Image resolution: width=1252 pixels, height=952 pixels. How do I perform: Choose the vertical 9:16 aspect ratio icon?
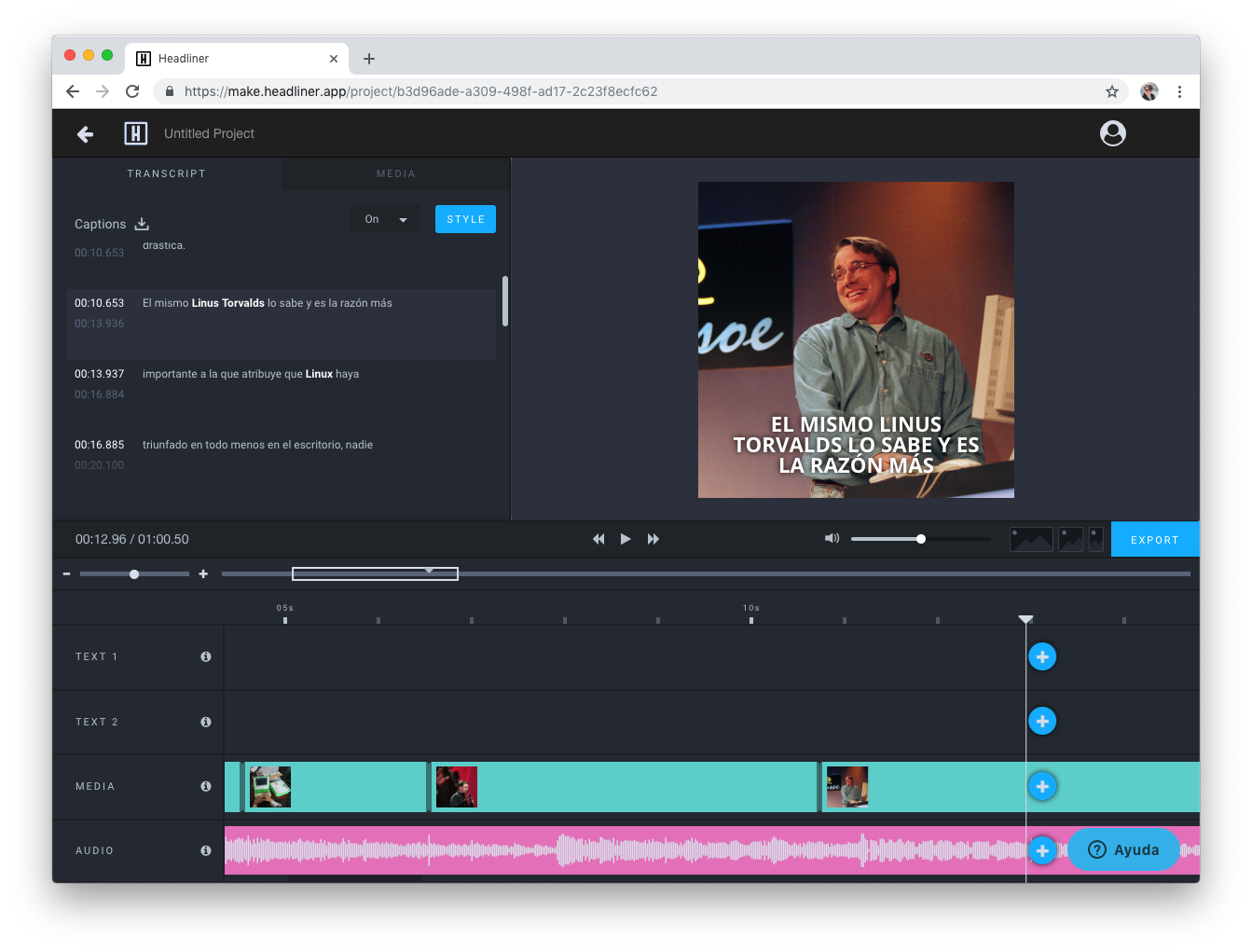tap(1094, 539)
